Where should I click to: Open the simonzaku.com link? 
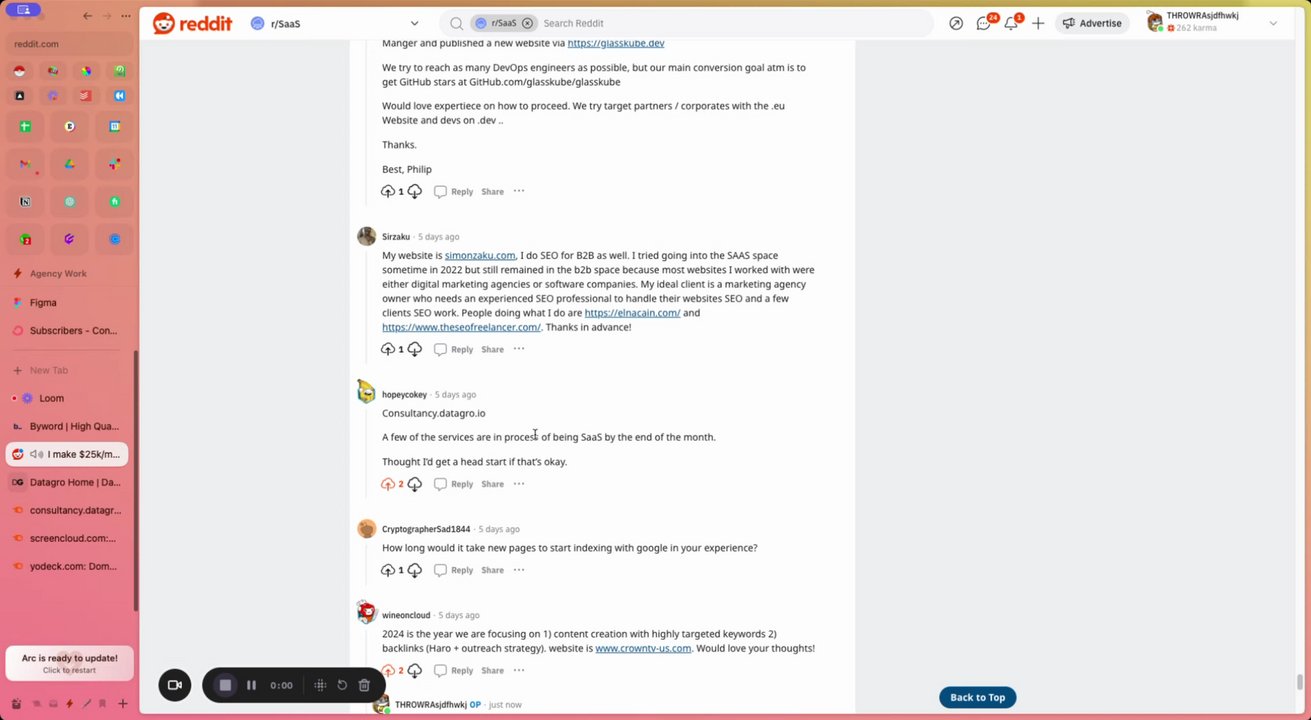480,255
